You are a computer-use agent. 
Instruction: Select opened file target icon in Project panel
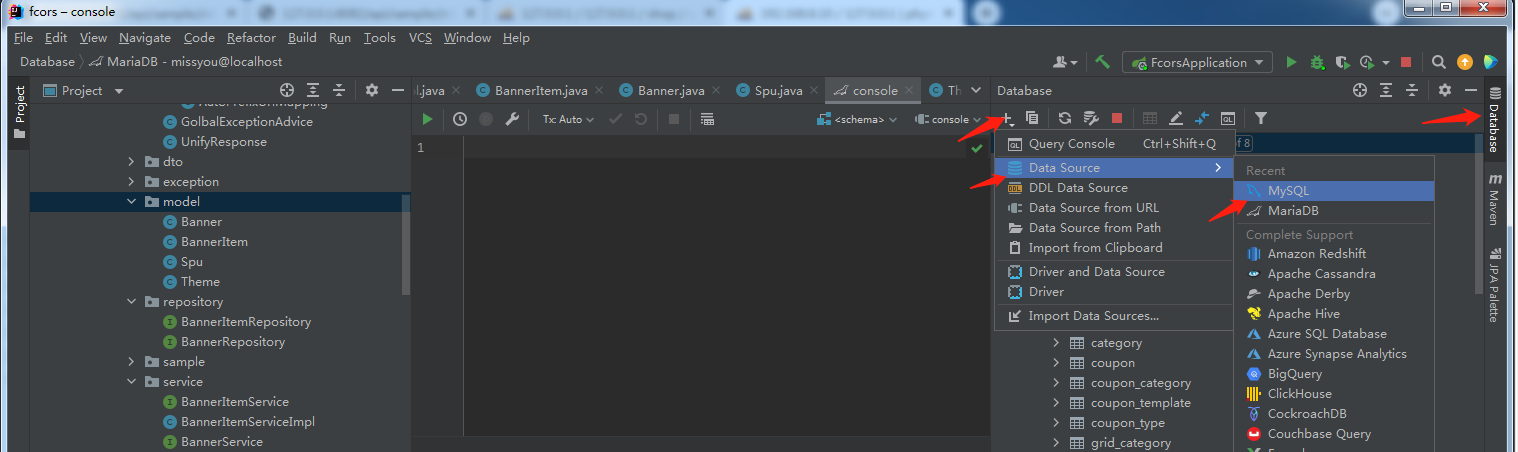(287, 90)
